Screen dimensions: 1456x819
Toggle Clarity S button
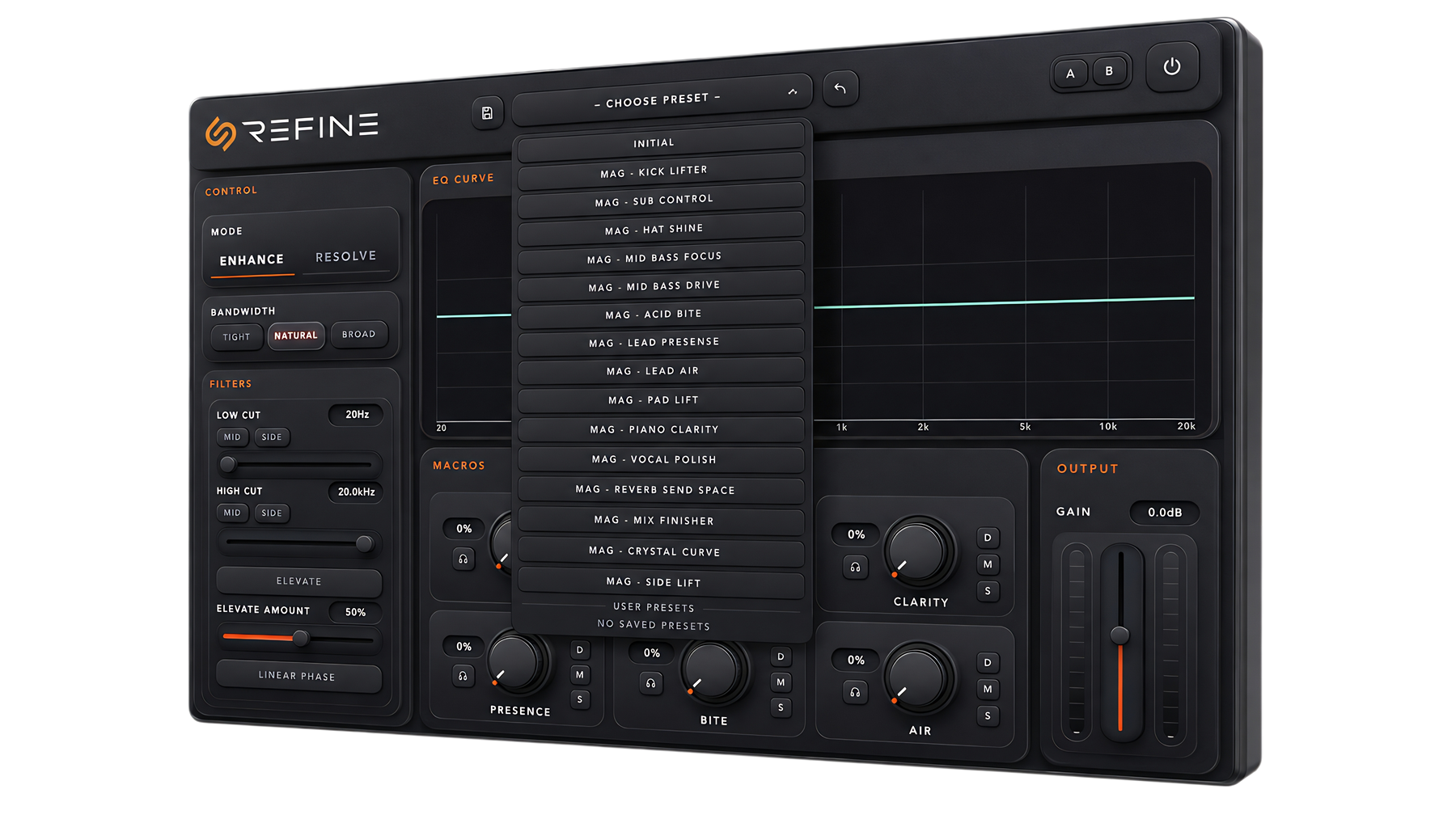point(988,591)
